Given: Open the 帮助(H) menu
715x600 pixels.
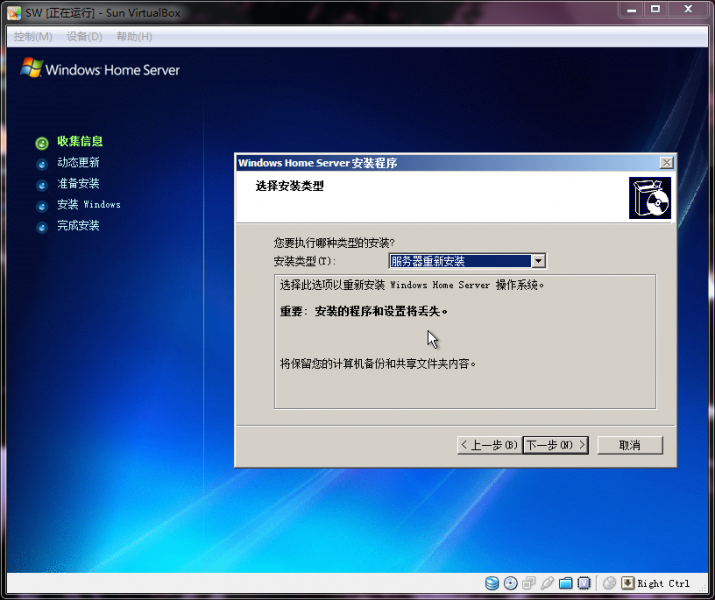Looking at the screenshot, I should pos(135,36).
